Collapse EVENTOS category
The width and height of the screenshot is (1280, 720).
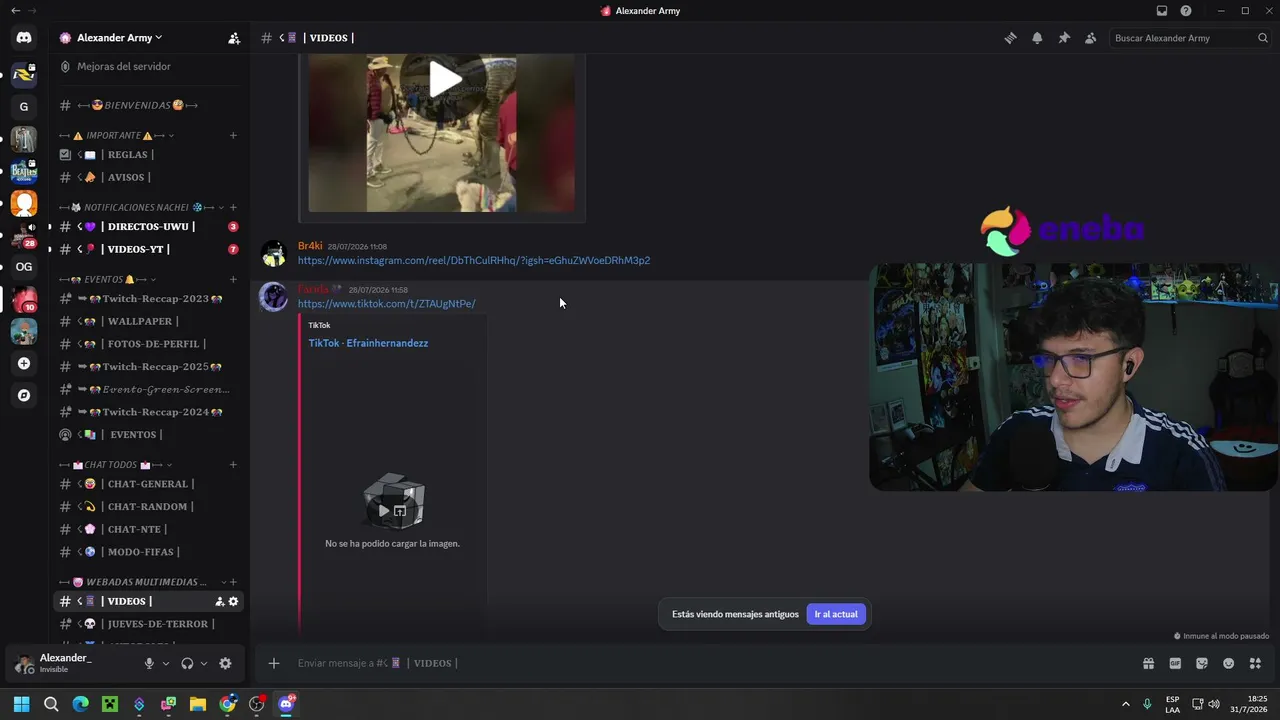tap(107, 279)
